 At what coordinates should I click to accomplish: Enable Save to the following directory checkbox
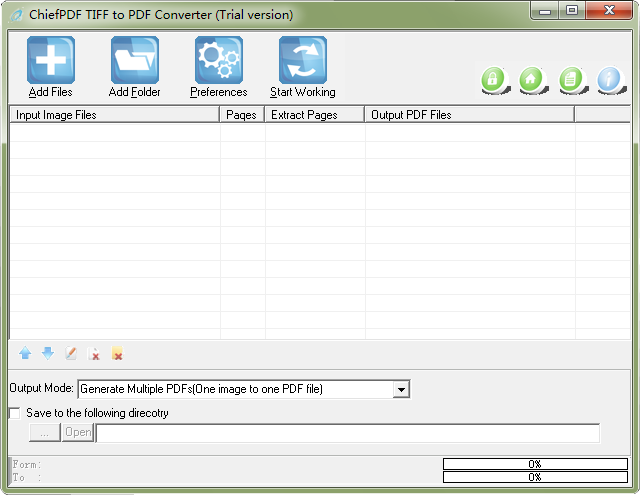click(x=15, y=413)
